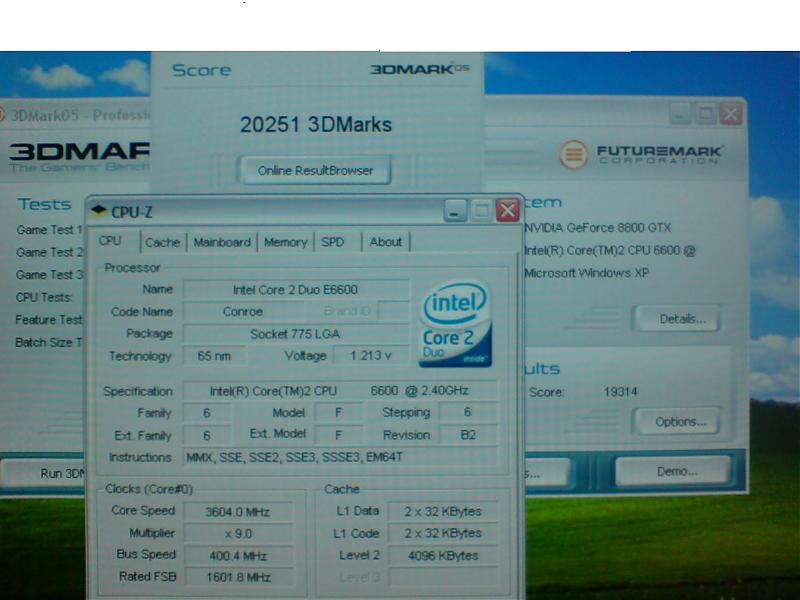800x600 pixels.
Task: Click the 'Processor' group label
Action: [132, 267]
